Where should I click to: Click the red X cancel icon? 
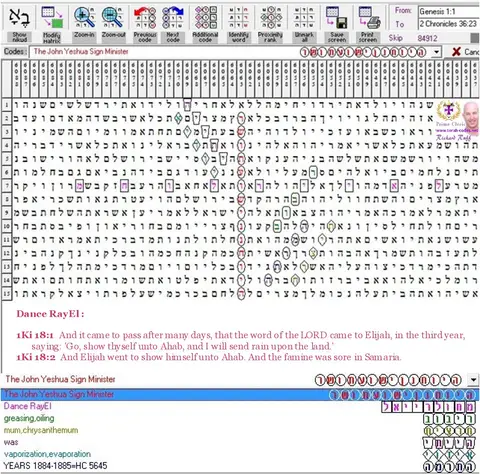click(456, 52)
